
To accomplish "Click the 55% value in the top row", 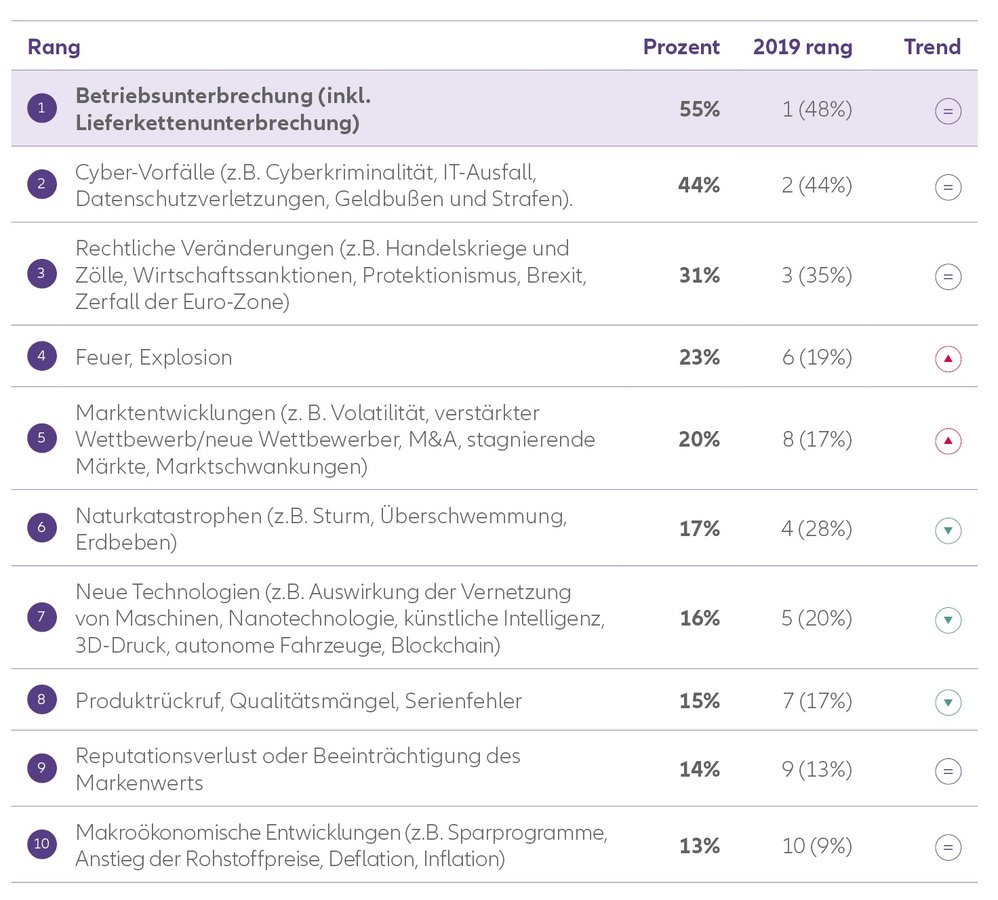I will (699, 109).
